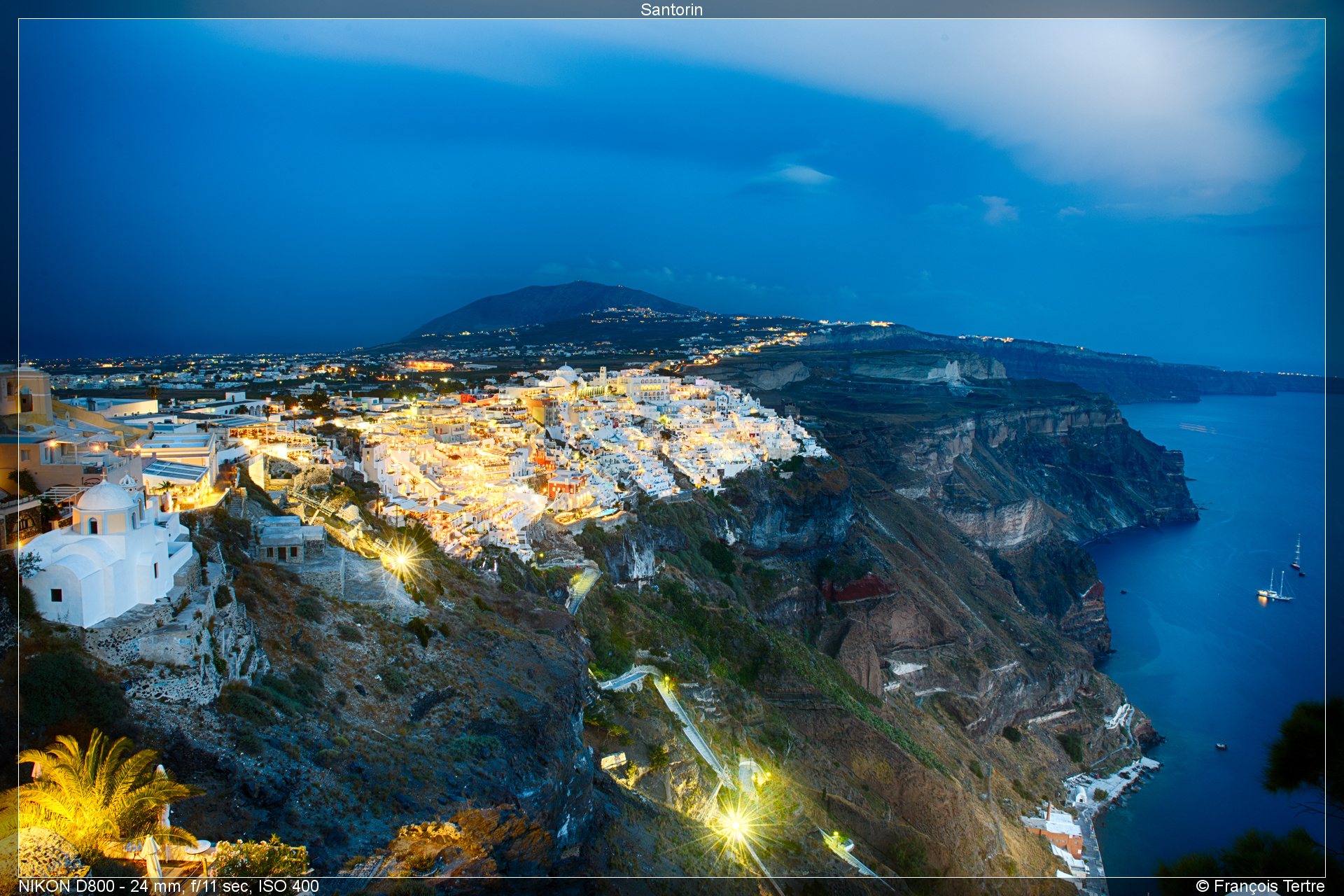Click the 'NIKON D800 - 24 mm, f/11 sec, ISO 400' caption

click(x=169, y=886)
